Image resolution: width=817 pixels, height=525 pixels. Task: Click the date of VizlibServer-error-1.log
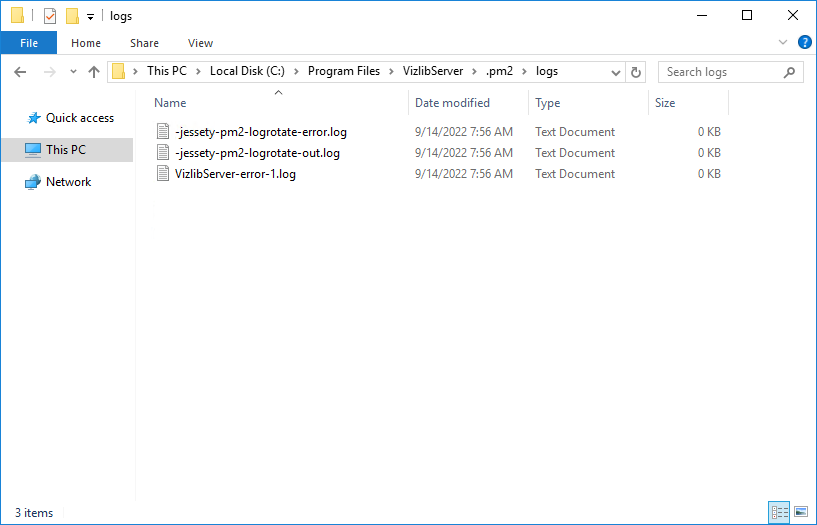tap(464, 174)
